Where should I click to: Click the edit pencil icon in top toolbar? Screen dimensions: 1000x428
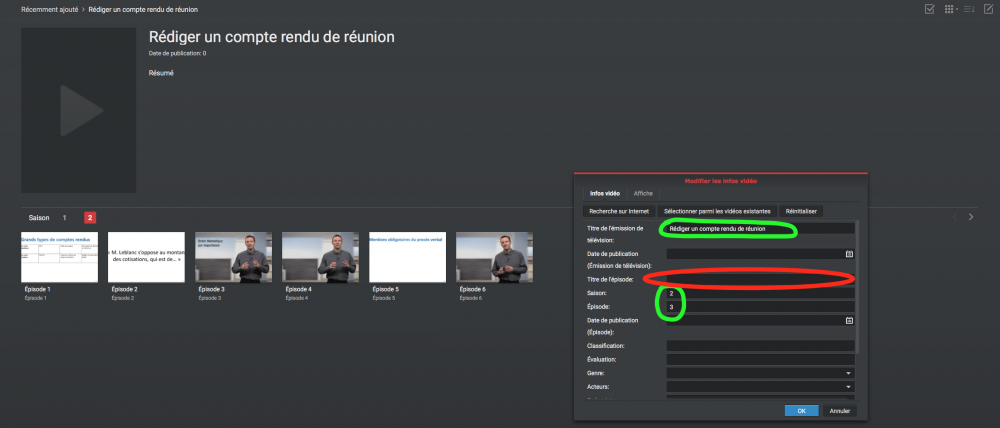[x=989, y=9]
